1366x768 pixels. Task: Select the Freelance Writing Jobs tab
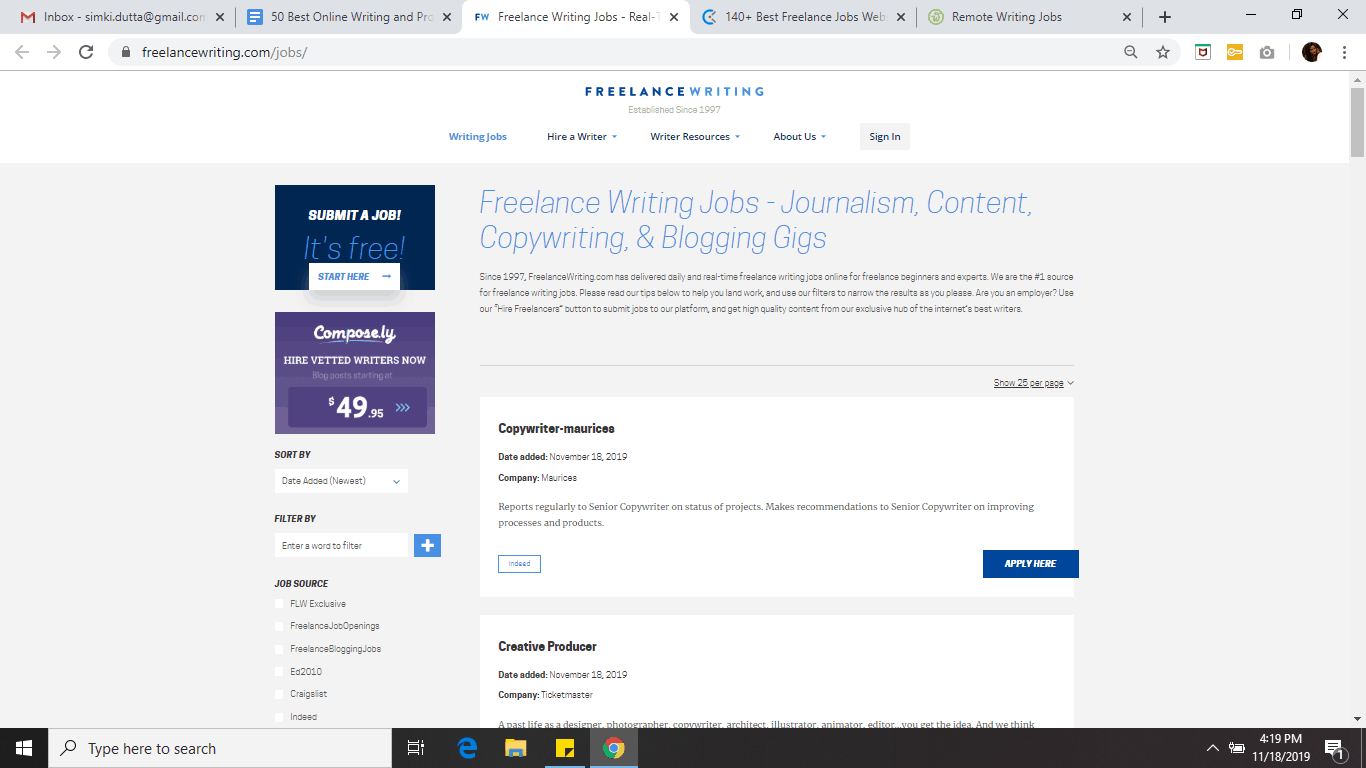[x=577, y=17]
